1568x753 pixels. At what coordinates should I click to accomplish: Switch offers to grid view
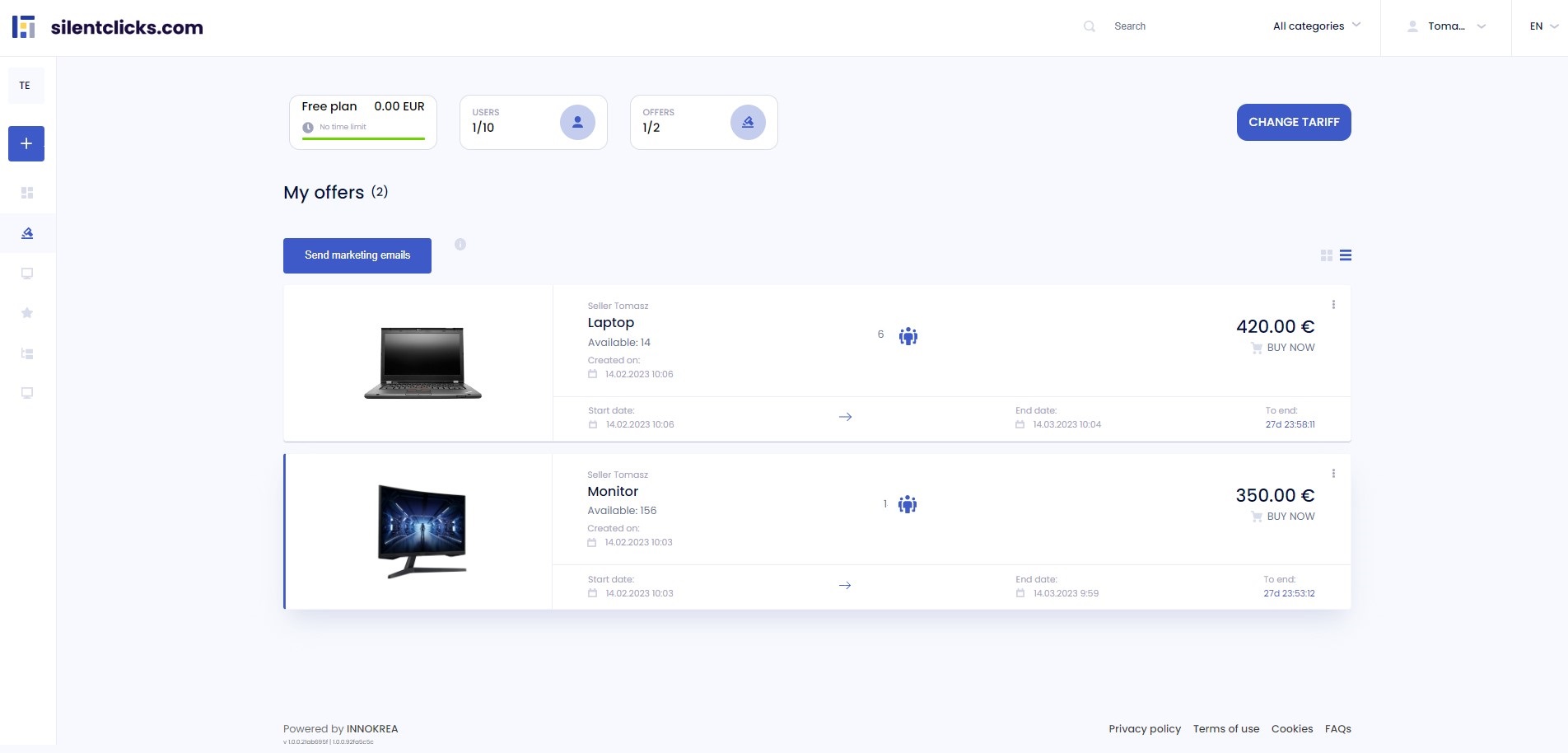1326,255
